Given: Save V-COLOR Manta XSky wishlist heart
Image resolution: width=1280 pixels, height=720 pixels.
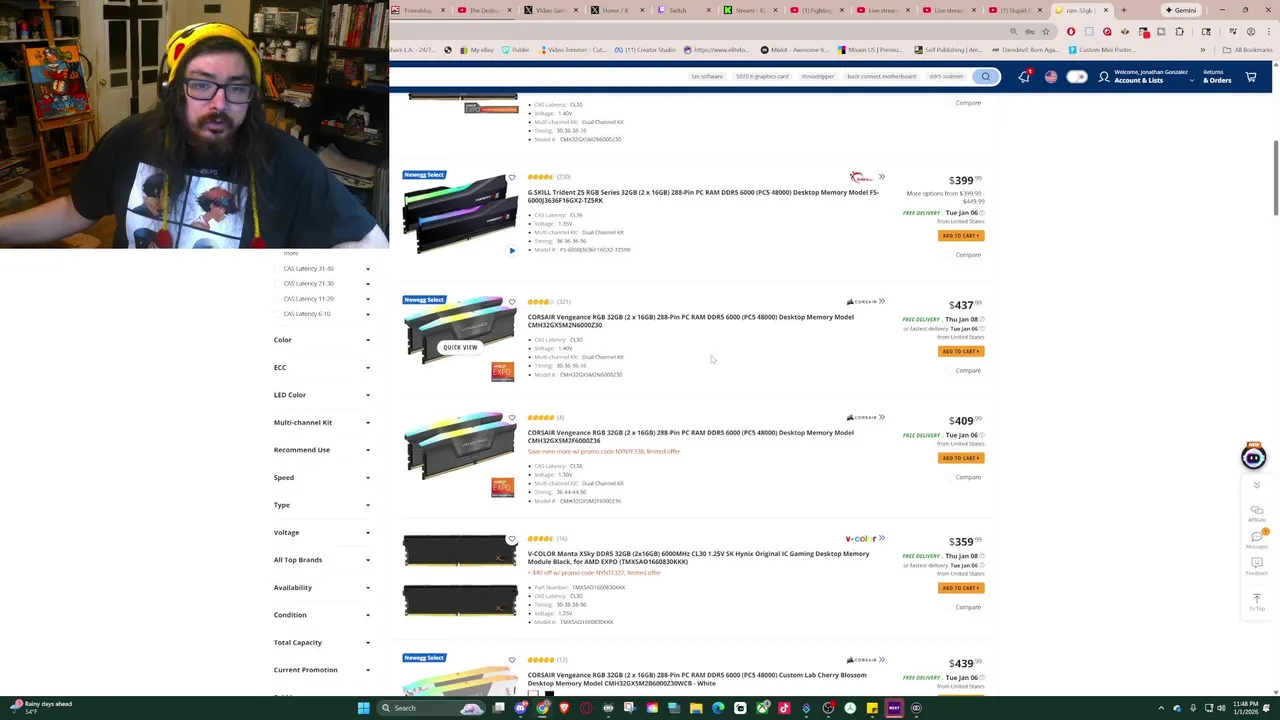Looking at the screenshot, I should point(512,539).
